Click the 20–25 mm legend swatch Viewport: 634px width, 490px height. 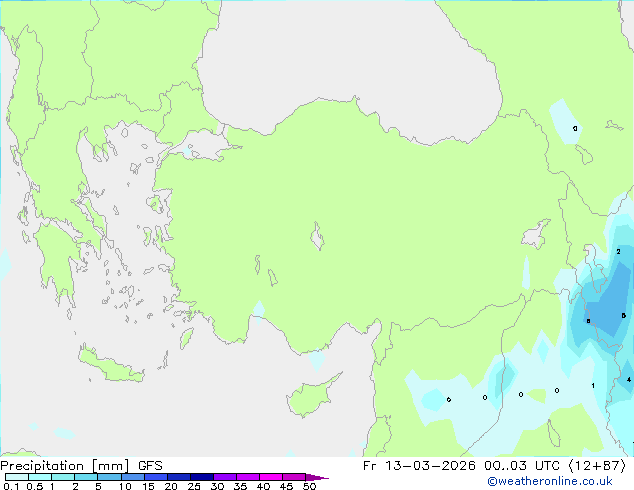click(179, 477)
